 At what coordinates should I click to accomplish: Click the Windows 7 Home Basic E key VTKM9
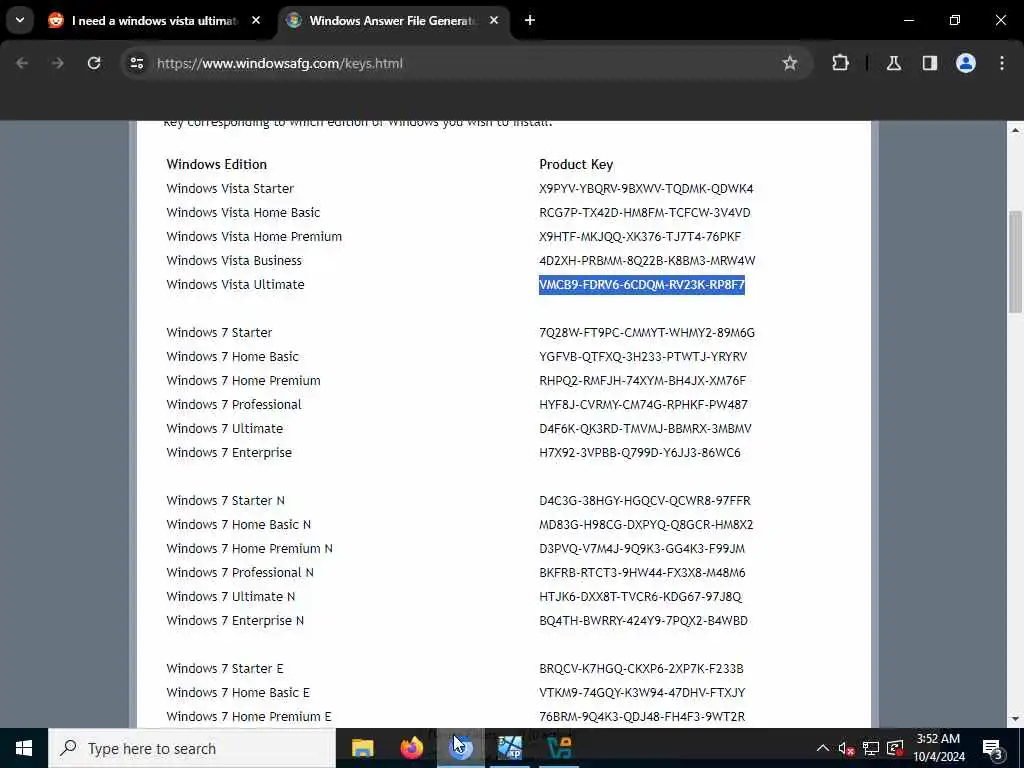(642, 693)
